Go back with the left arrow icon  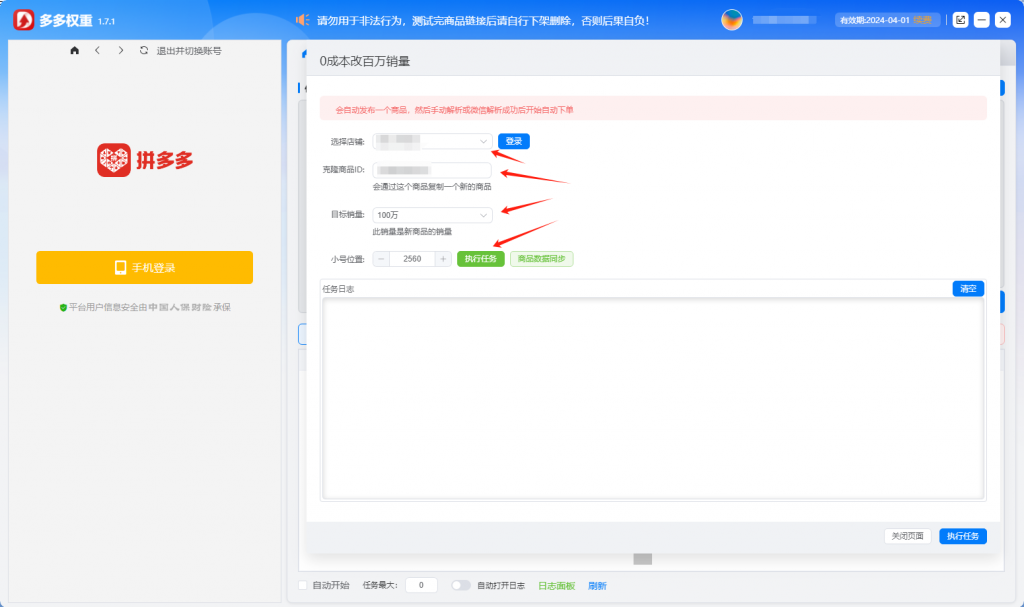pyautogui.click(x=97, y=50)
